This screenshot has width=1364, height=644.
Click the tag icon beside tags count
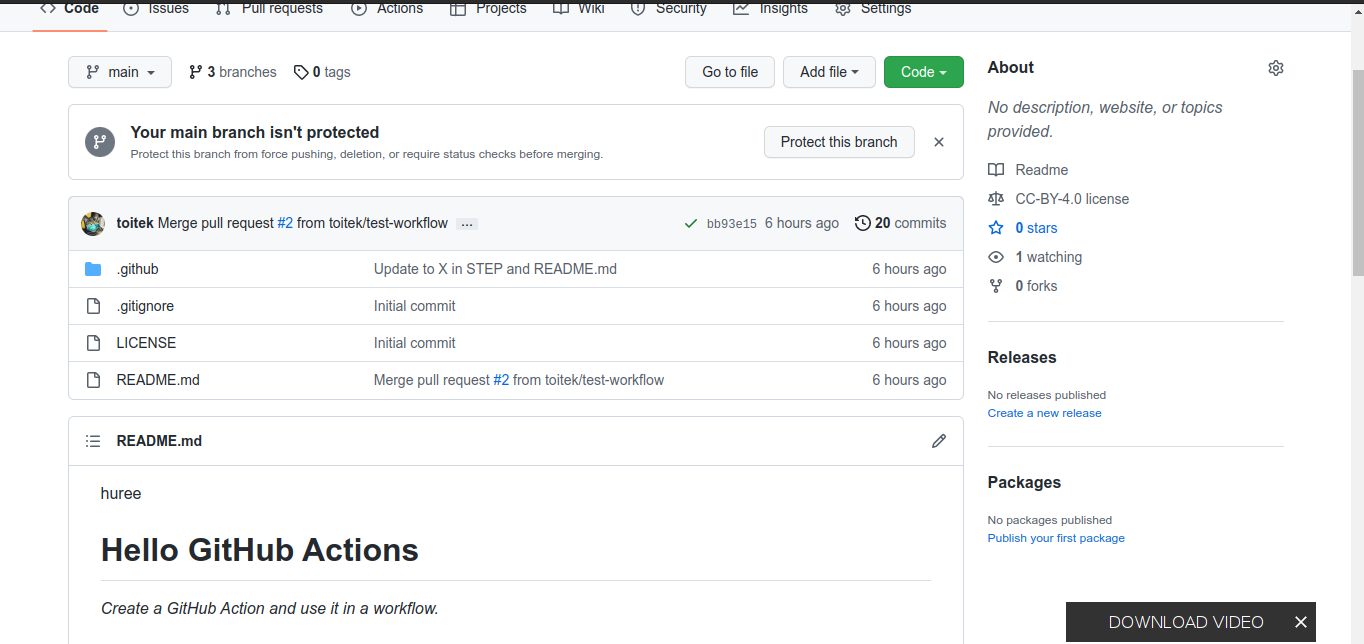pyautogui.click(x=301, y=72)
